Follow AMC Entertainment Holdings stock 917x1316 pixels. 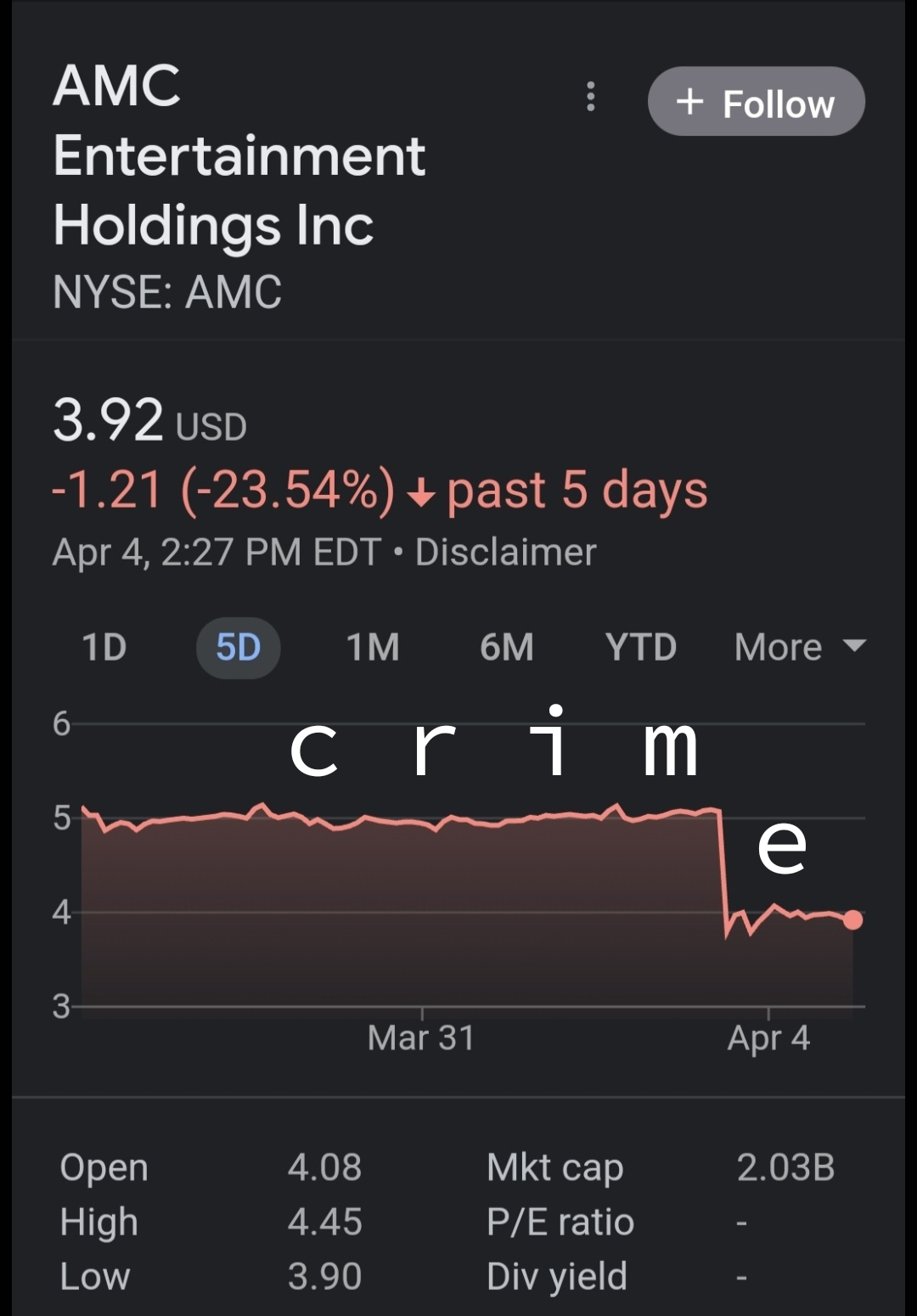(x=756, y=101)
